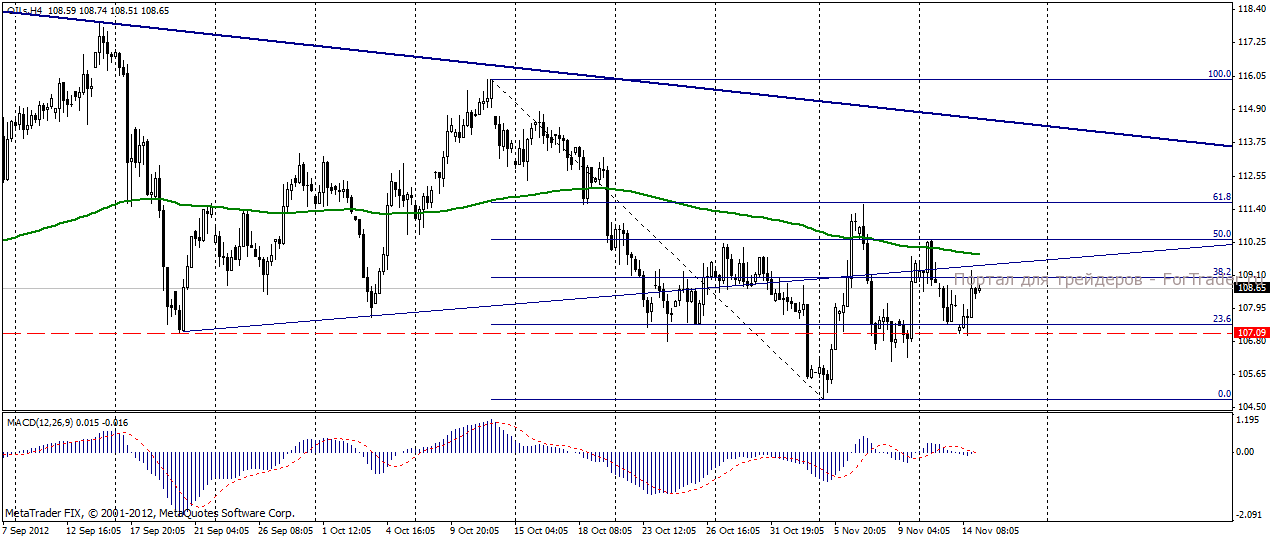The image size is (1270, 538).
Task: Select the Fibonacci 61.8 level label
Action: tap(1221, 197)
